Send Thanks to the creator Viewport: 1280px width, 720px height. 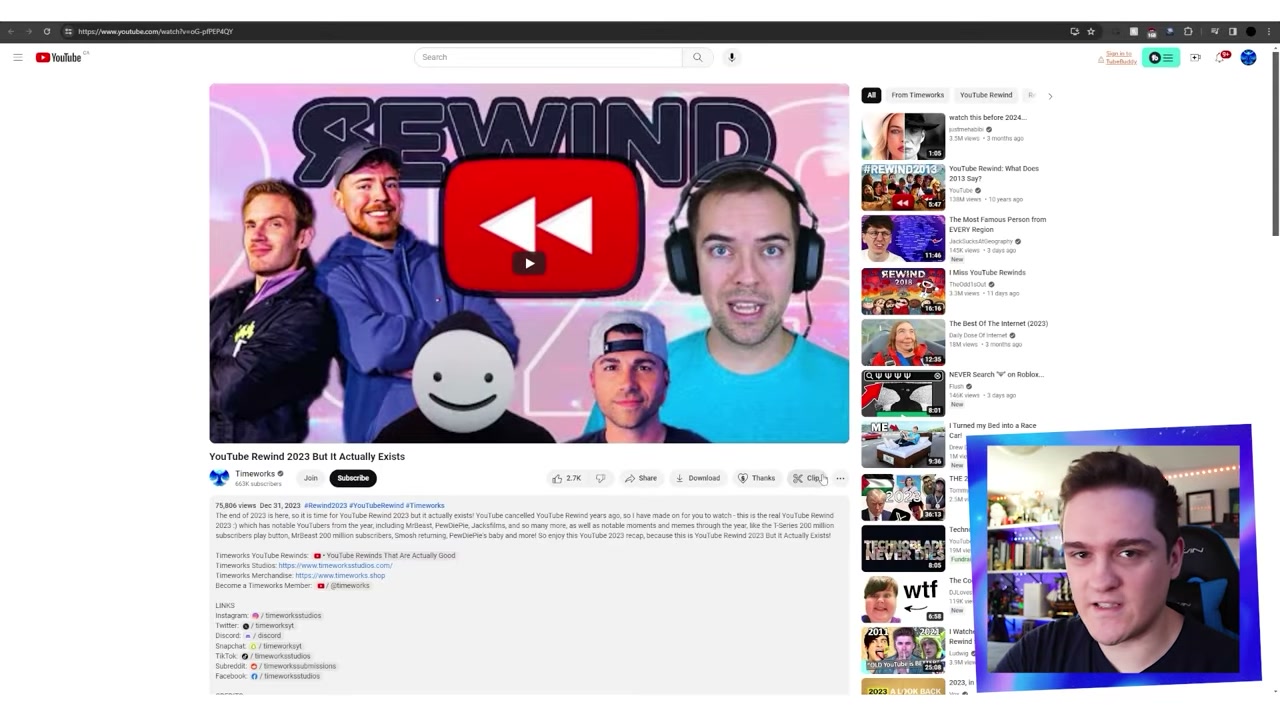pyautogui.click(x=757, y=478)
